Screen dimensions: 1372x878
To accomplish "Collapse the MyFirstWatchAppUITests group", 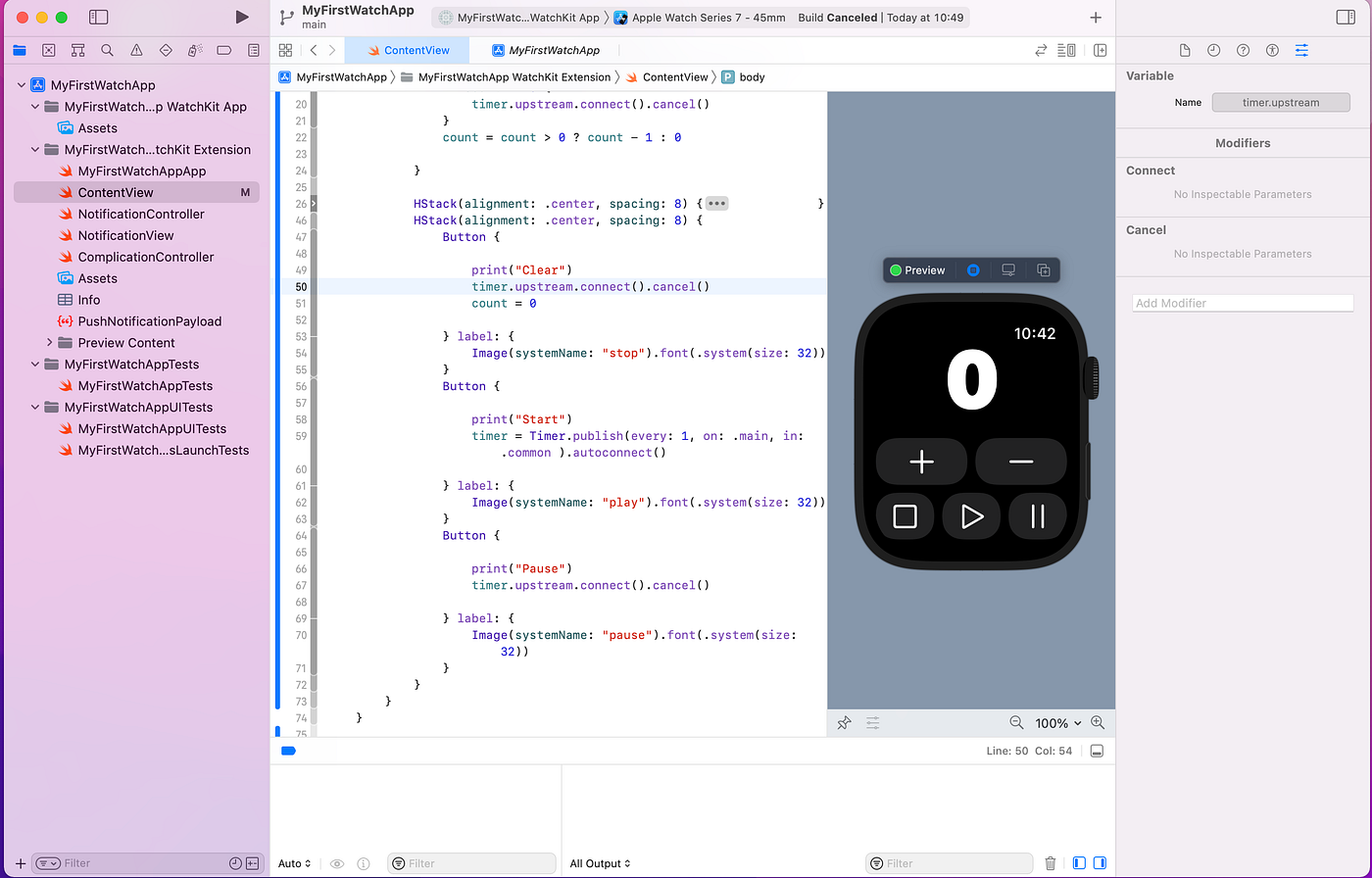I will tap(34, 407).
